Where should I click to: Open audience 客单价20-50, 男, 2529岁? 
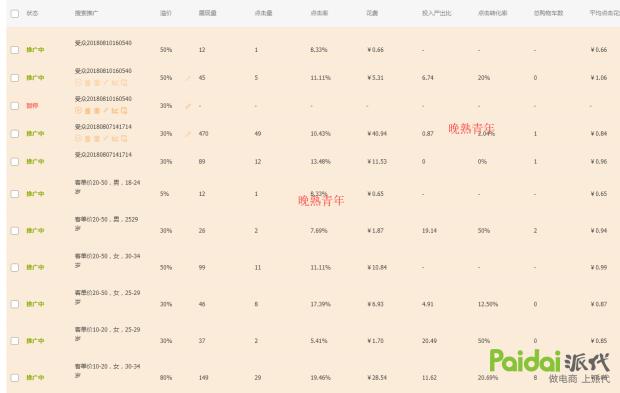(x=106, y=223)
